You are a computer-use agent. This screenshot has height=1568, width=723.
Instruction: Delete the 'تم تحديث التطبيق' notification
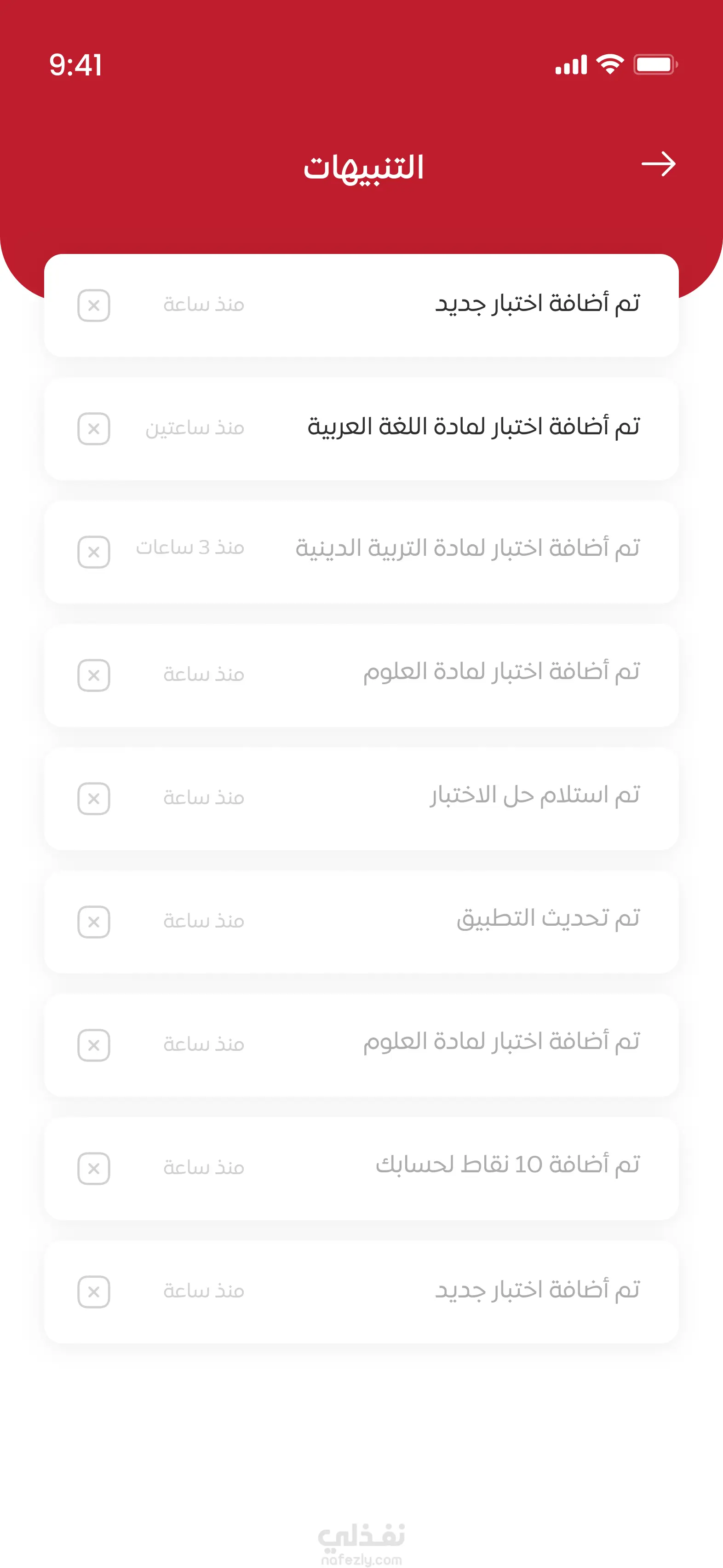(94, 922)
